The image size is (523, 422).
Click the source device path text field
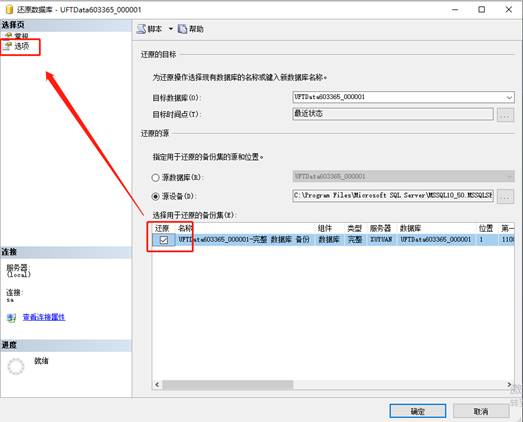click(393, 195)
